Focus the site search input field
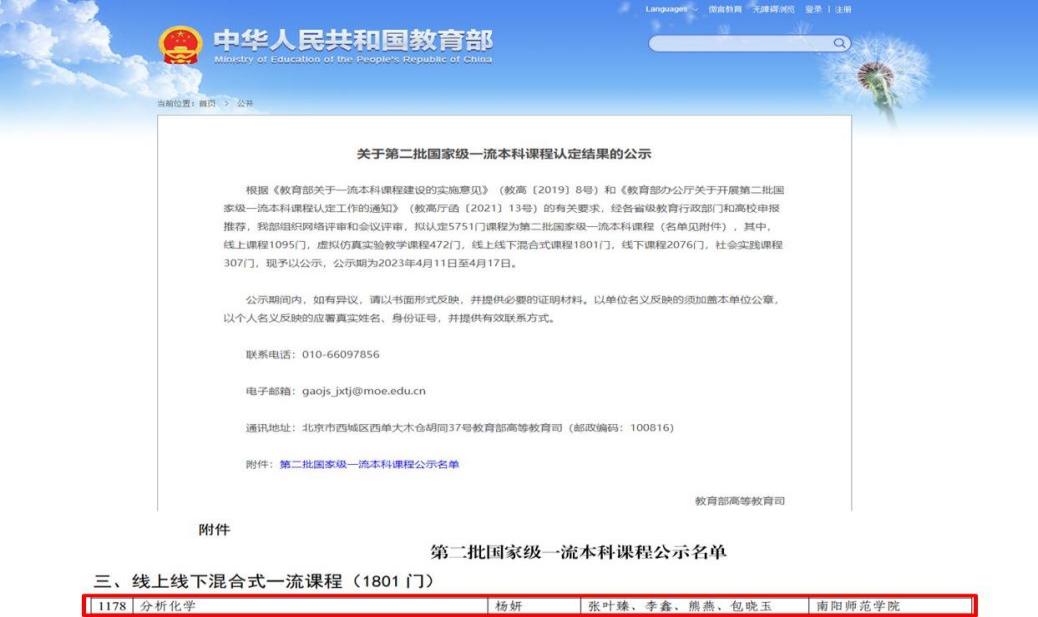 coord(740,43)
